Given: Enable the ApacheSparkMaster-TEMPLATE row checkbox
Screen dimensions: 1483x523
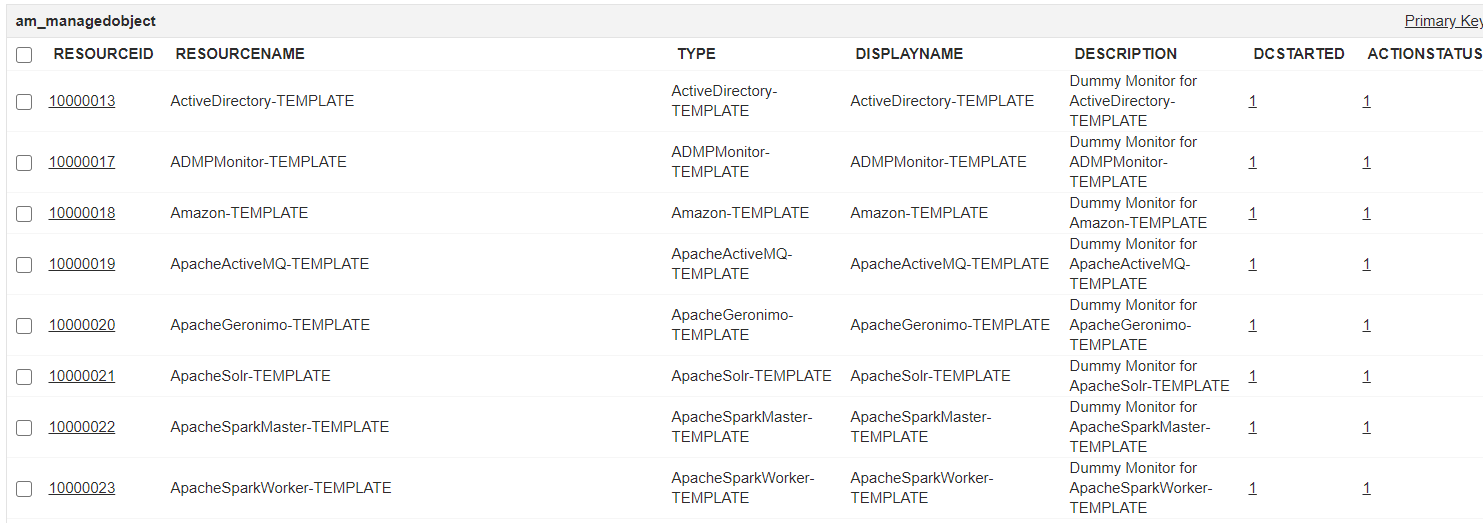Looking at the screenshot, I should click(24, 428).
